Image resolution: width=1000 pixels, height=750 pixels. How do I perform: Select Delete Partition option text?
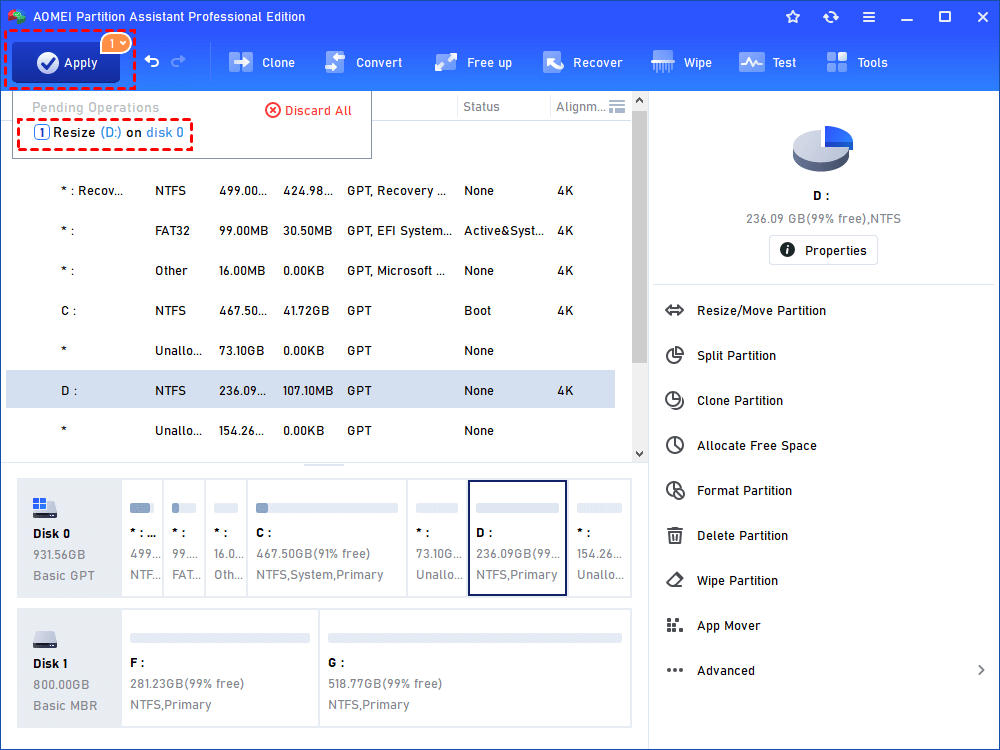742,536
